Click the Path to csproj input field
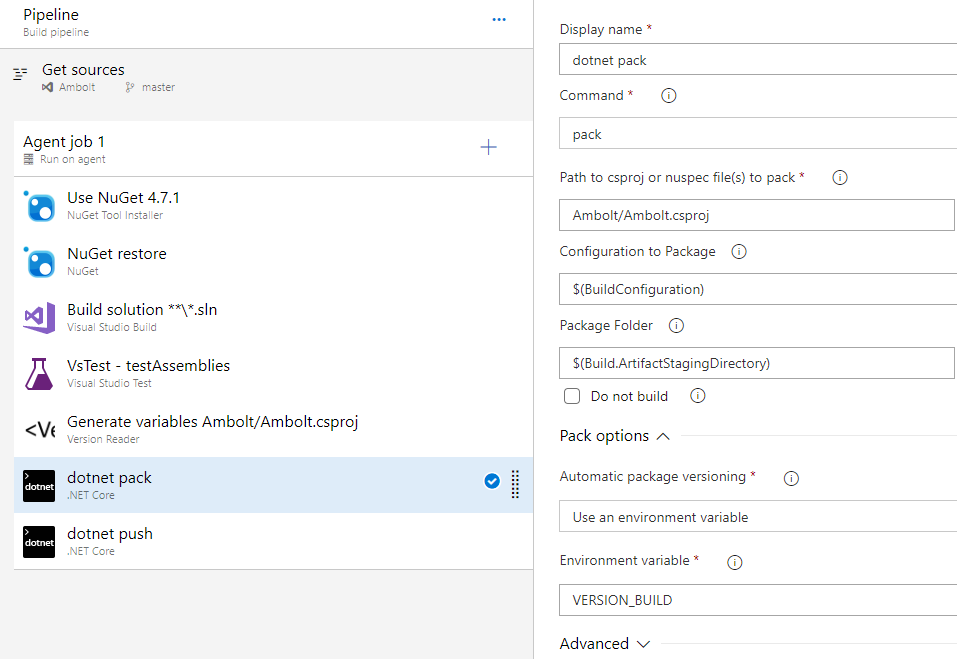 [x=757, y=215]
